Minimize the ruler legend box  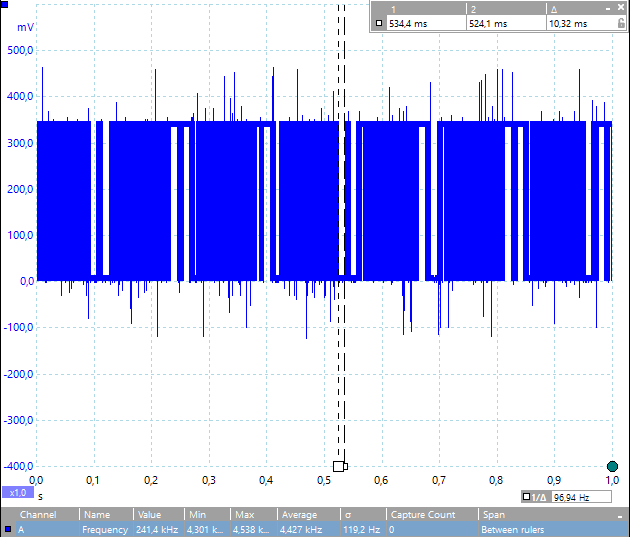coord(608,8)
